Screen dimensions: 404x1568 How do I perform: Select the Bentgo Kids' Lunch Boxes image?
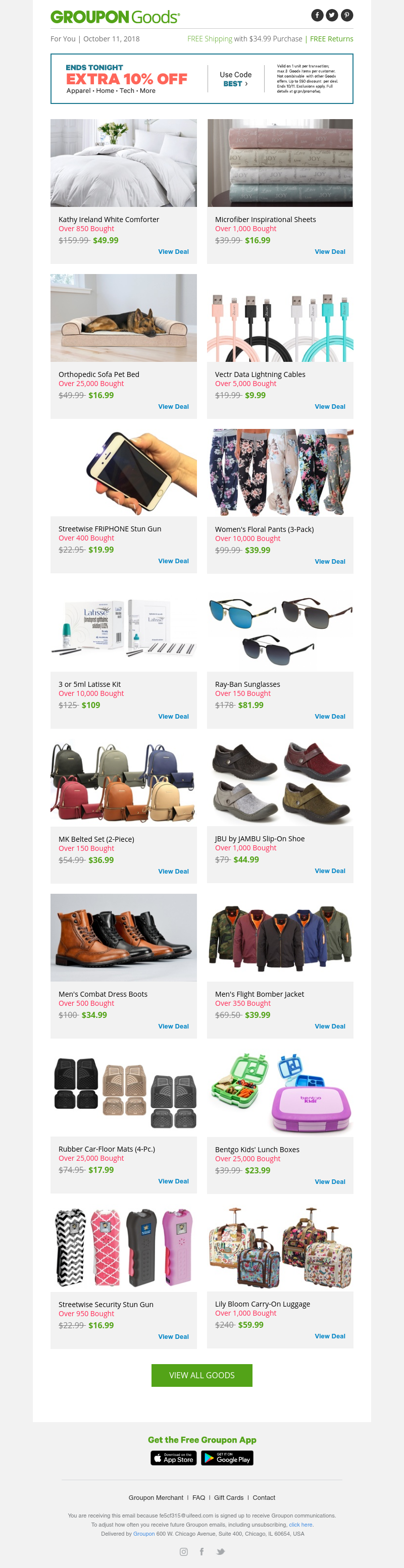click(280, 1093)
